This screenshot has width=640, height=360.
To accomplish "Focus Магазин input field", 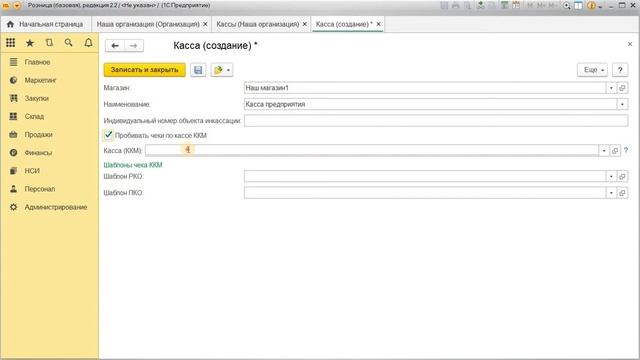I will (425, 88).
